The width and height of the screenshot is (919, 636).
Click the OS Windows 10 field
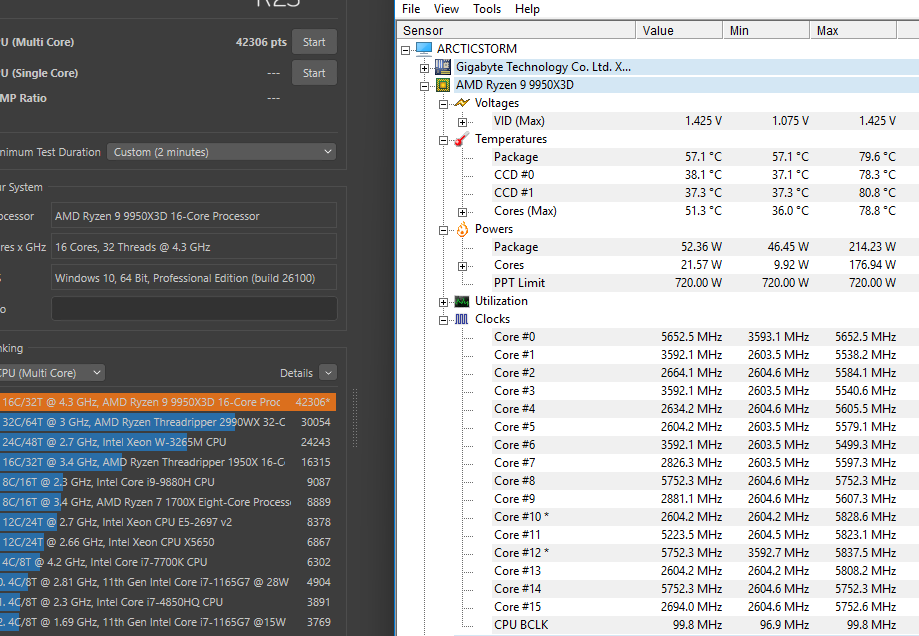pyautogui.click(x=194, y=278)
